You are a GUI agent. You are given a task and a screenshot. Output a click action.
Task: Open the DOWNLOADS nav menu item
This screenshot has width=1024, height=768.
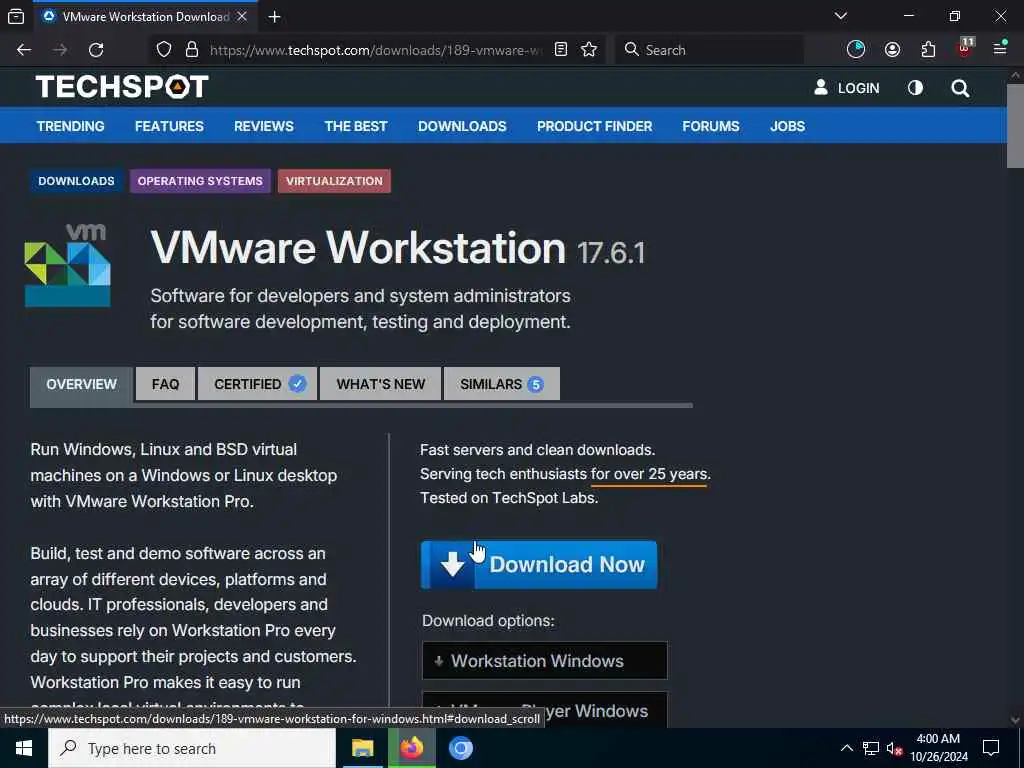point(462,126)
